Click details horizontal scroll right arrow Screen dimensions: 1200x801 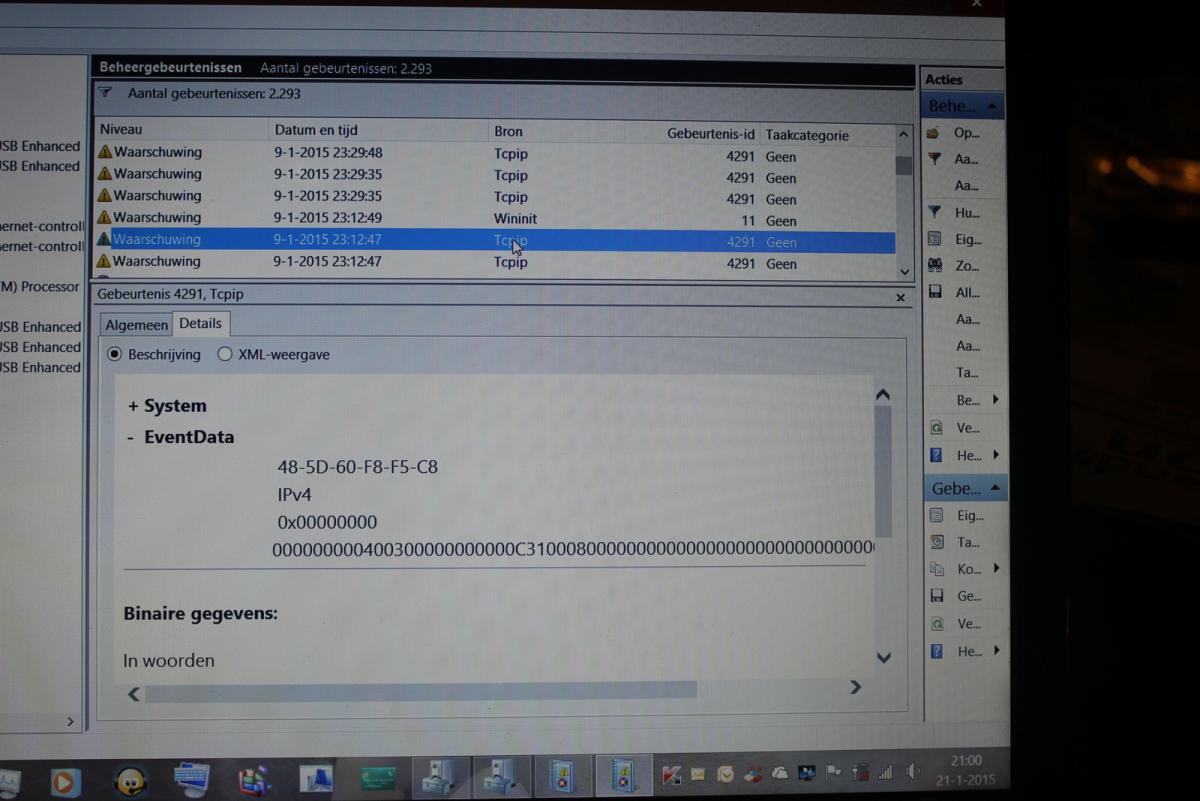(x=855, y=687)
